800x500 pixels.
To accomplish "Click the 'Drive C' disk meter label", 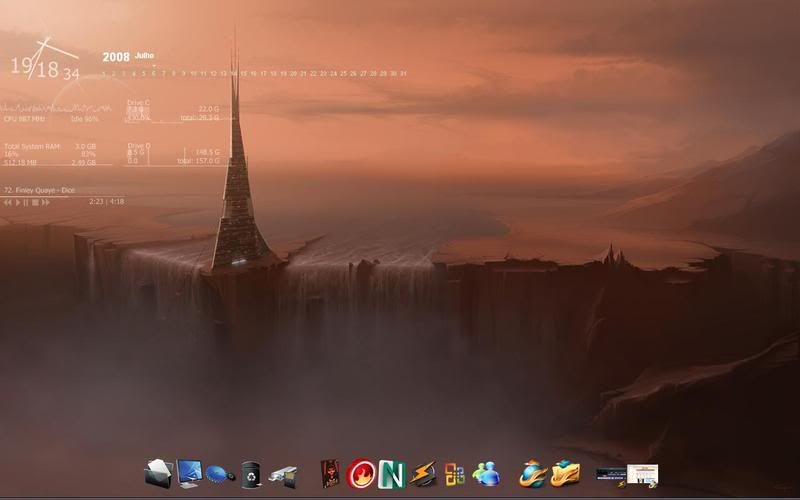I will (138, 103).
